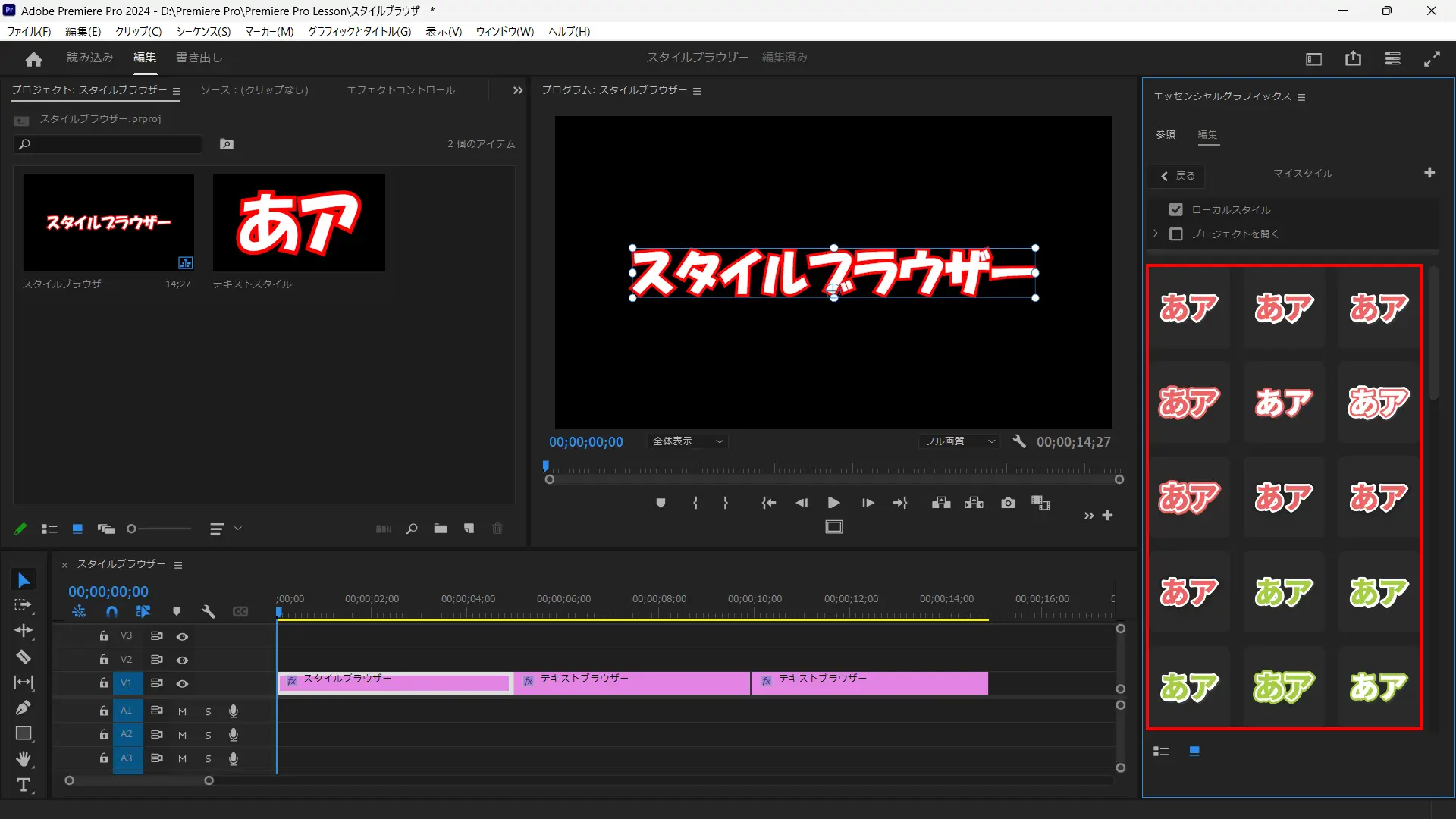Click the Project panel search field
This screenshot has height=819, width=1456.
point(108,144)
